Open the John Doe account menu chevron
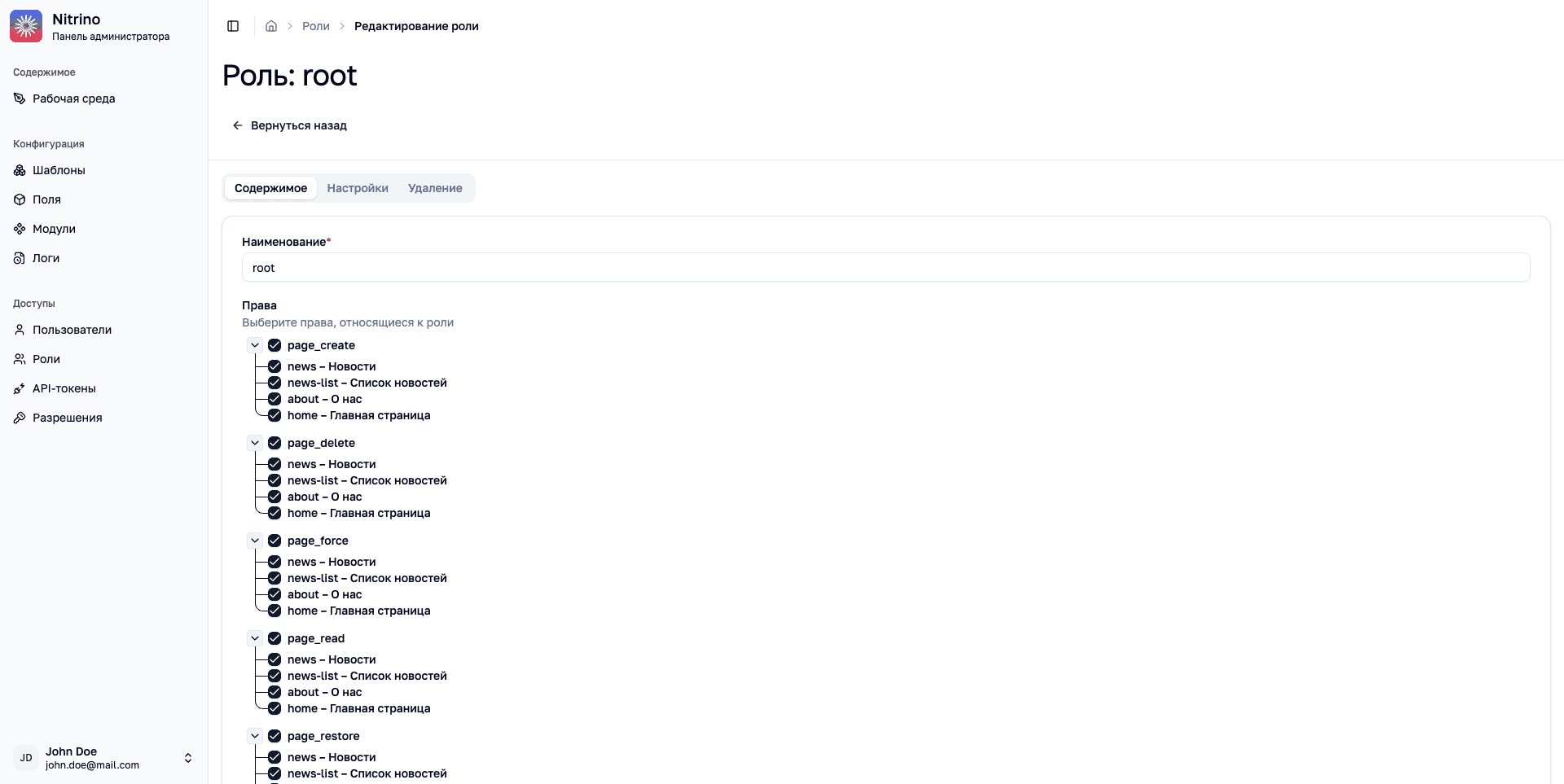This screenshot has height=784, width=1564. (x=188, y=758)
